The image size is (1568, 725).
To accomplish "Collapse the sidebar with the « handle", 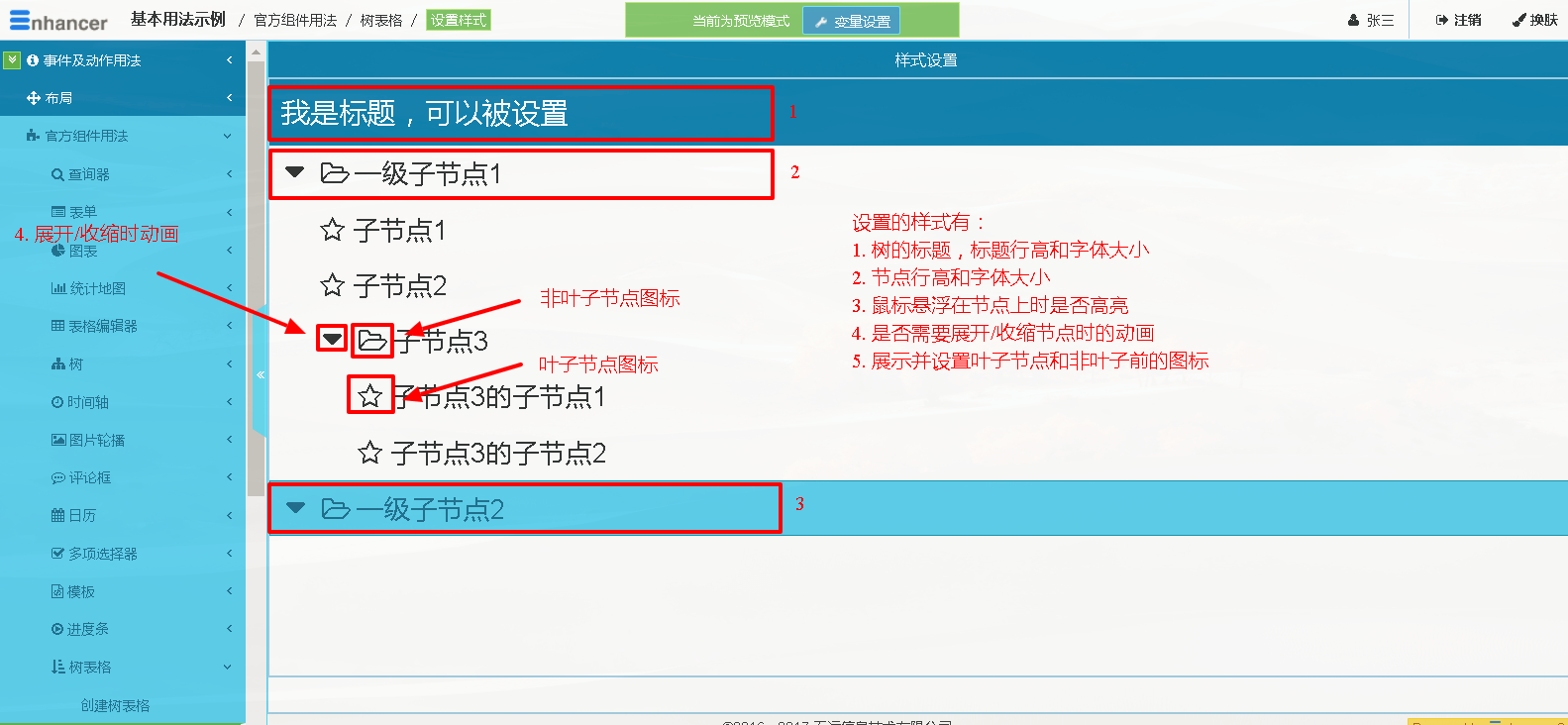I will 260,374.
